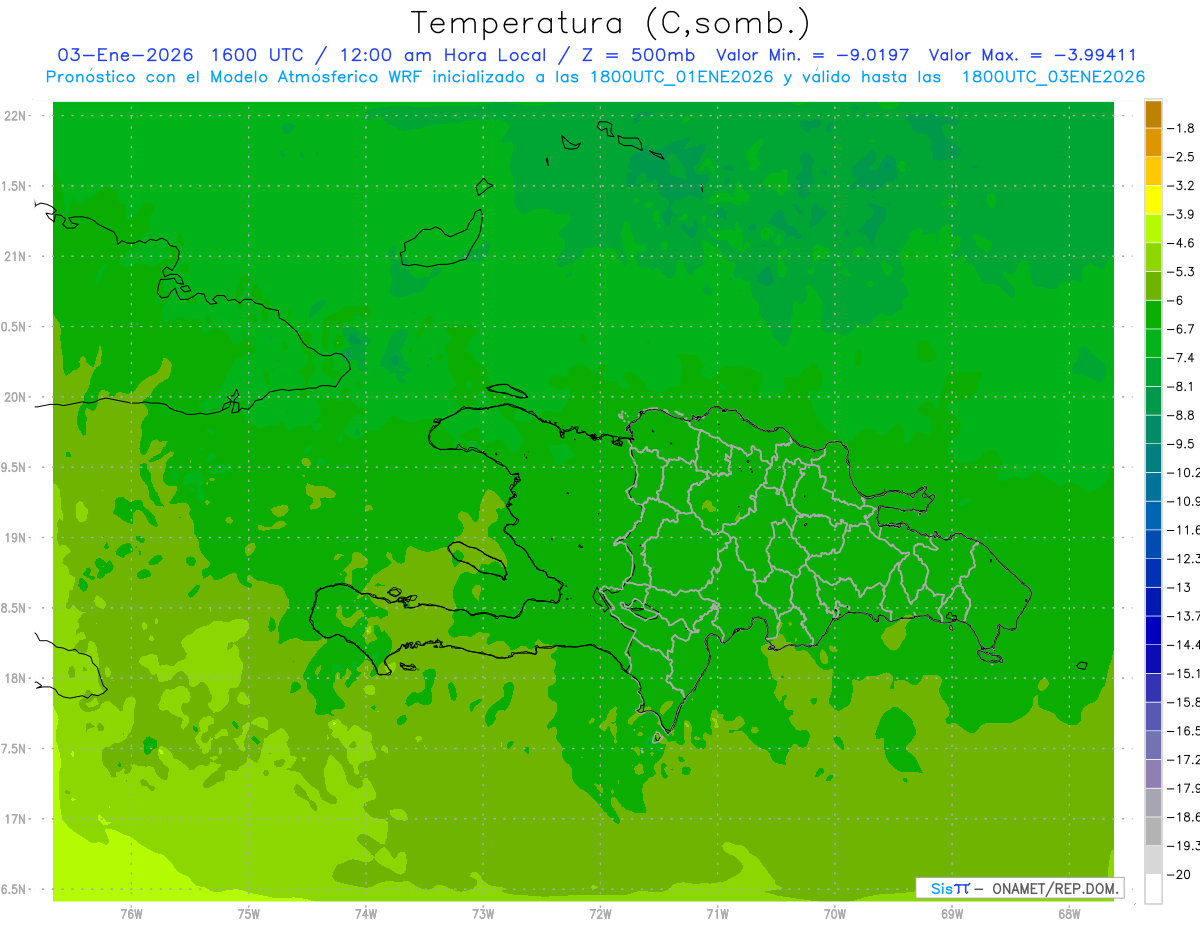
Task: Click the '1800UTC_03ENE2026' valid-until timestamp
Action: pos(1052,77)
